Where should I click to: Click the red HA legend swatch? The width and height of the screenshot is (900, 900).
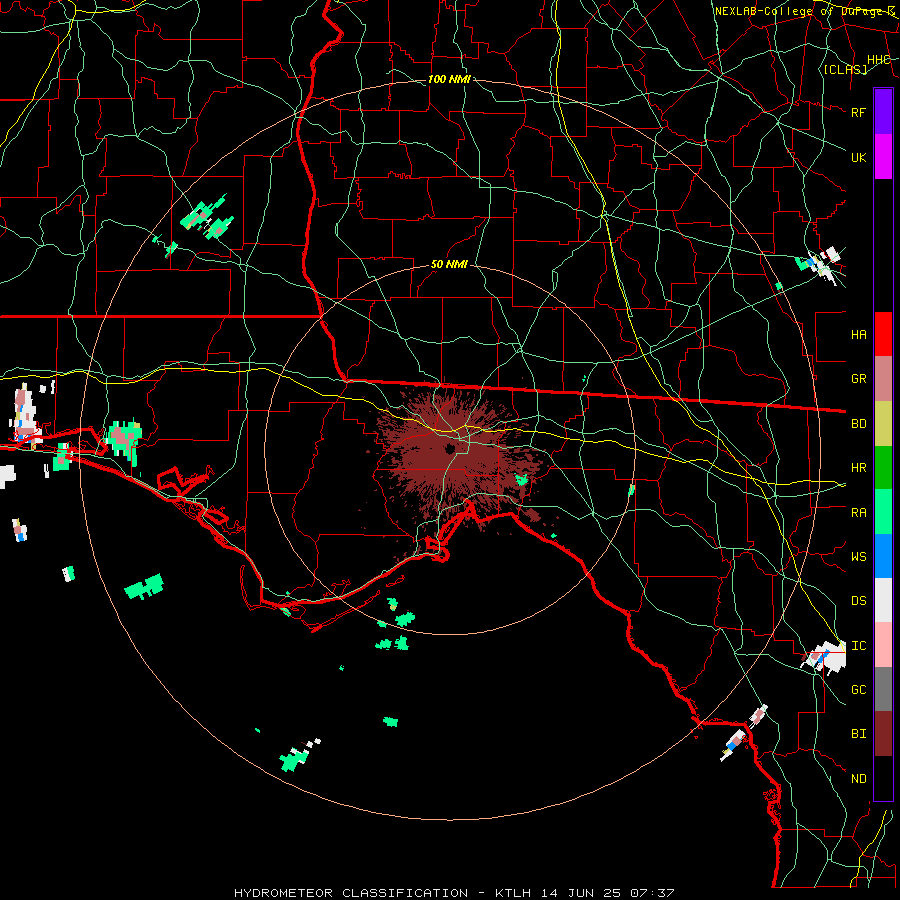(x=883, y=334)
